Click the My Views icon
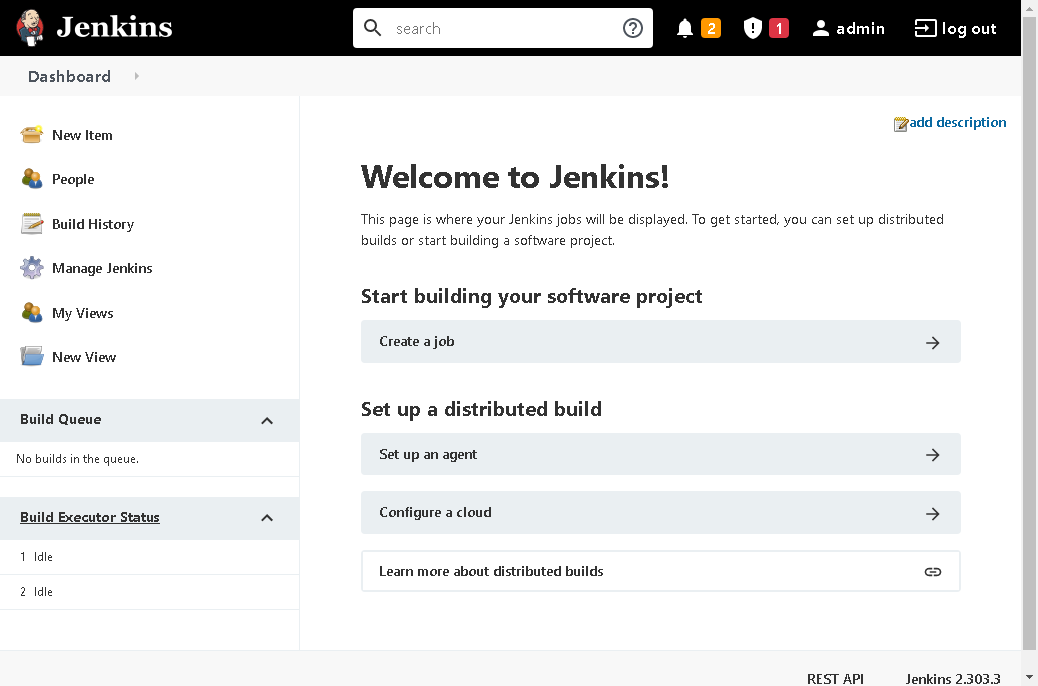The height and width of the screenshot is (686, 1038). 31,313
